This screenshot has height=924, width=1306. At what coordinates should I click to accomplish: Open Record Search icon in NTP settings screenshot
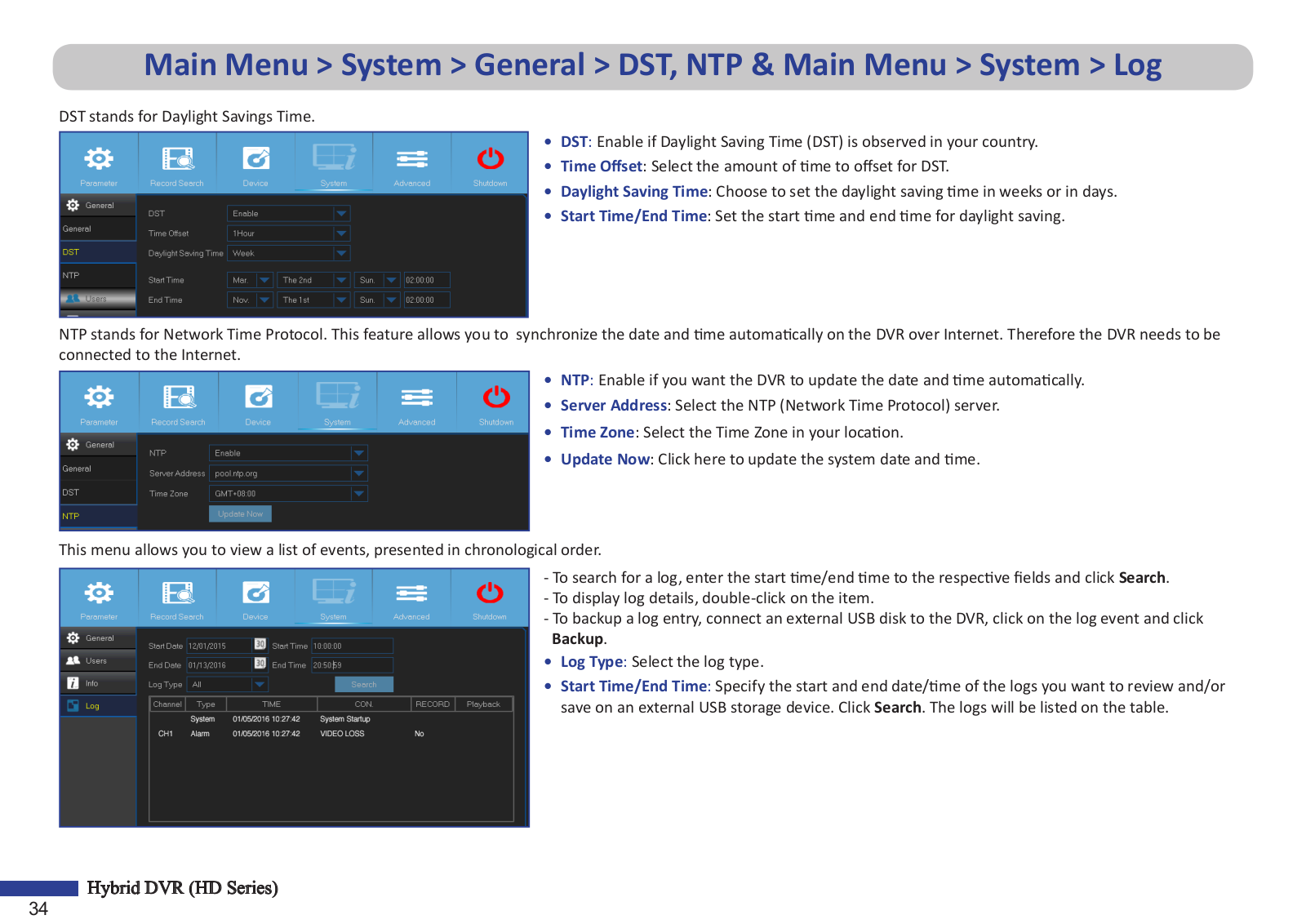click(x=179, y=398)
